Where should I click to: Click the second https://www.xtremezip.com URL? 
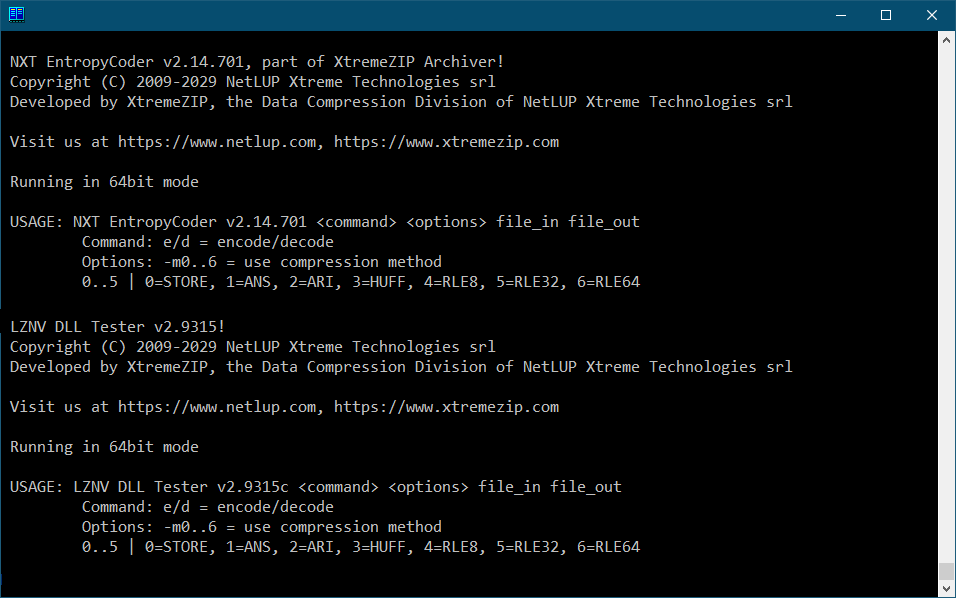pos(446,407)
